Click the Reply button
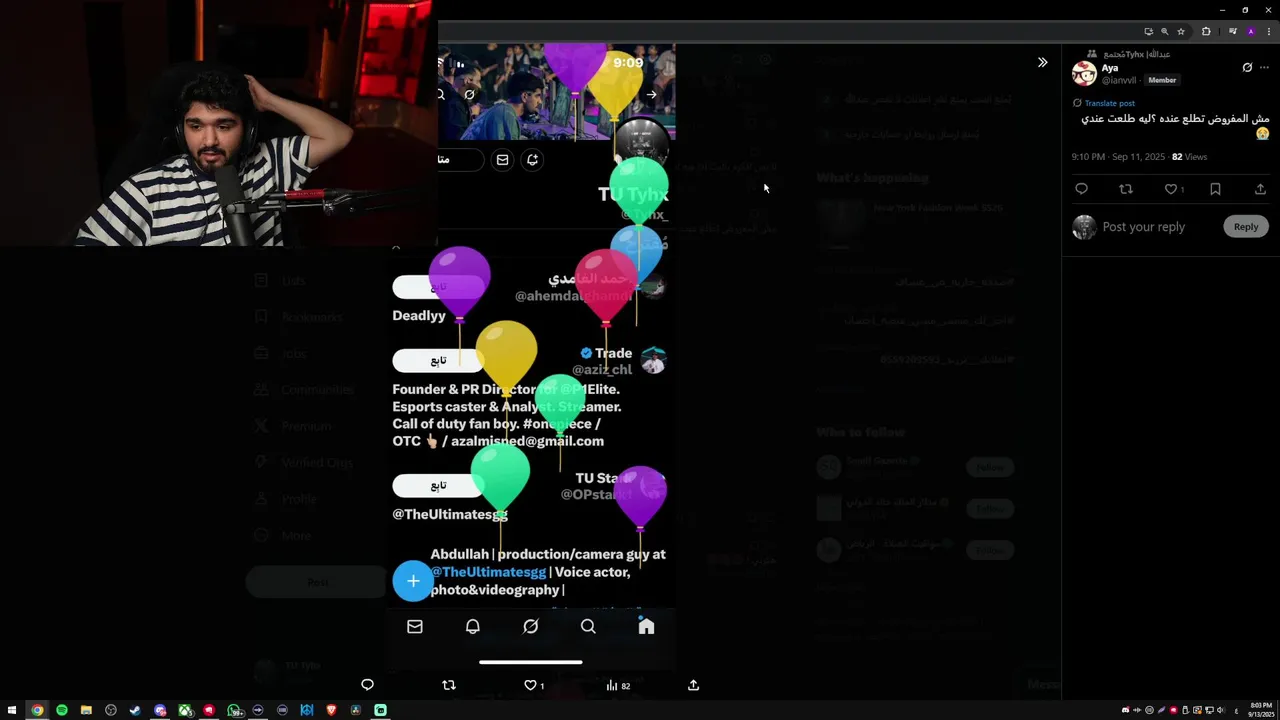This screenshot has height=720, width=1280. [x=1246, y=227]
